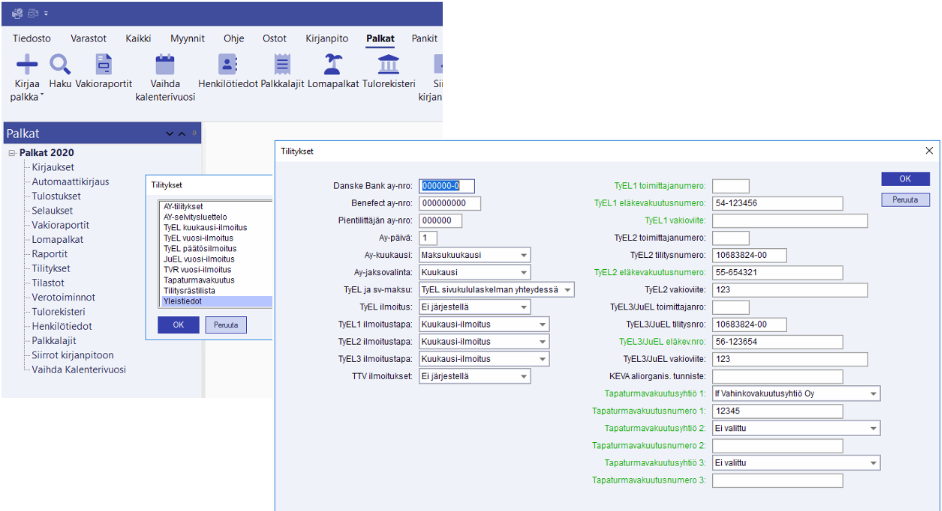Click OK in the large Tilitykset dialog
Screen dimensions: 942x511
click(905, 178)
